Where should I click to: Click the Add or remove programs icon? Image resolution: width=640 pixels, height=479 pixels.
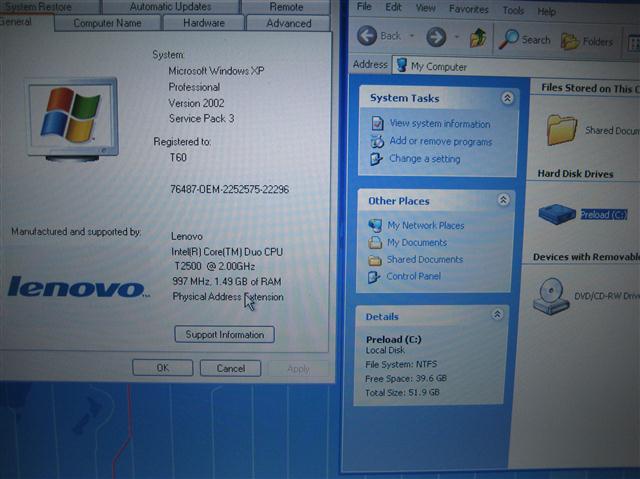point(377,141)
